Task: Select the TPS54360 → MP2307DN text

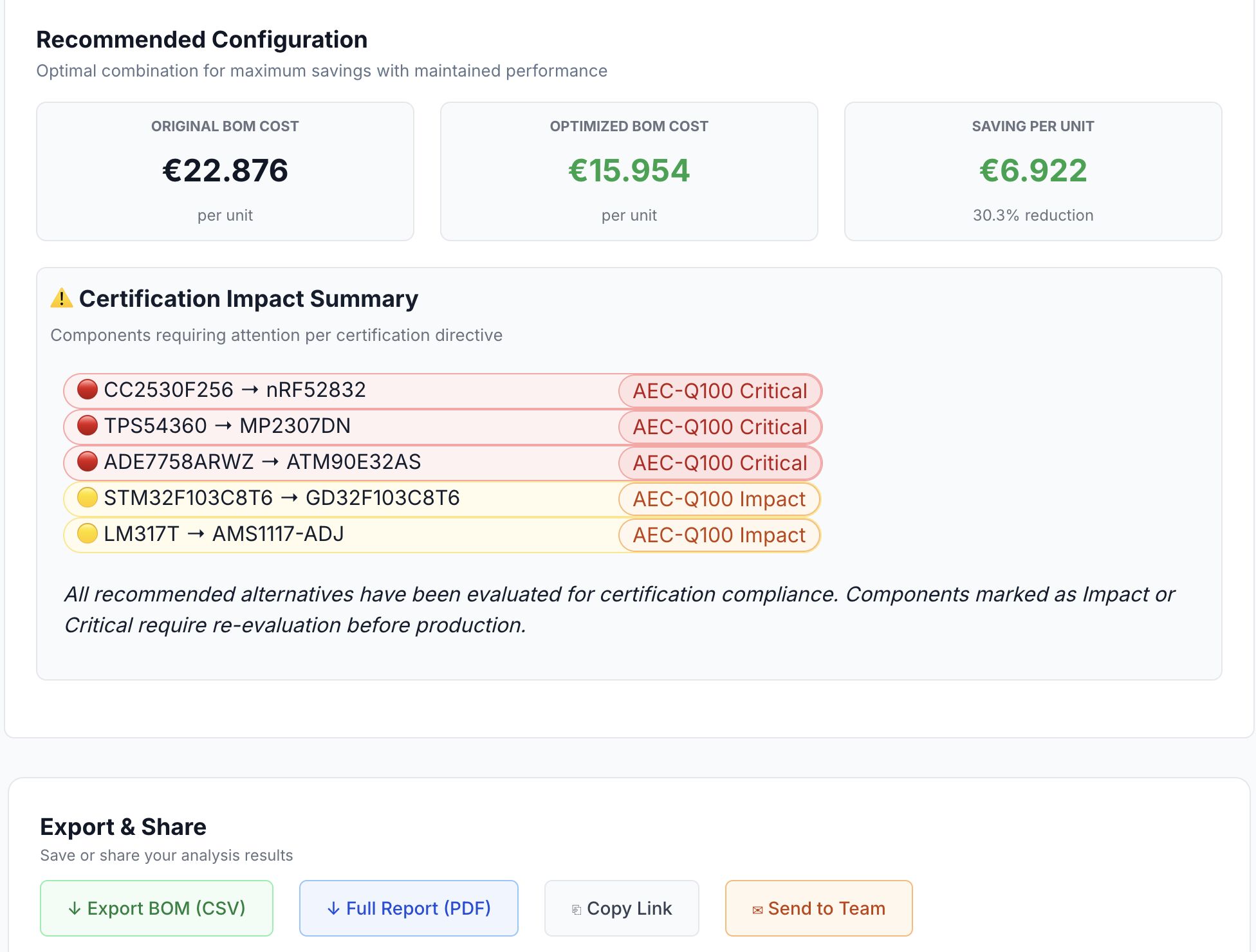Action: pos(227,426)
